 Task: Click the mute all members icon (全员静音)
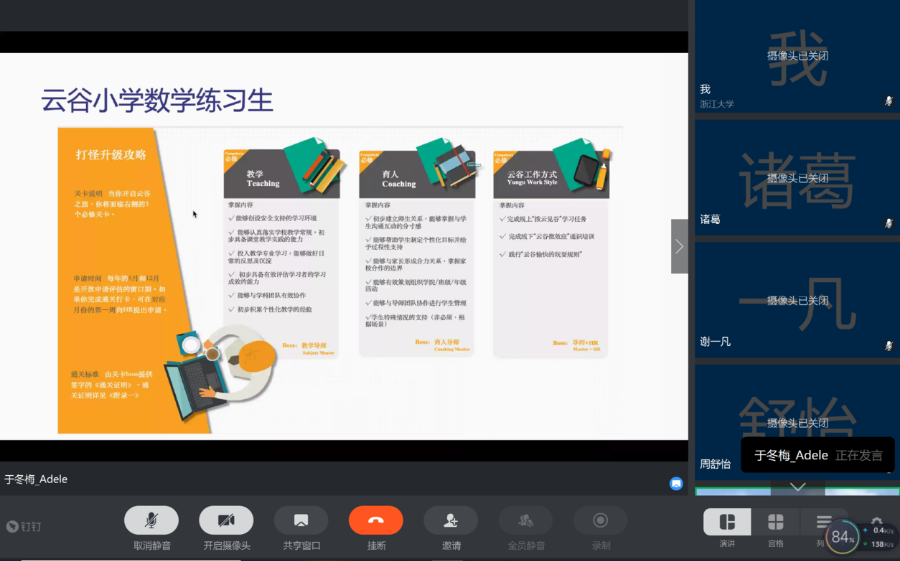(526, 520)
